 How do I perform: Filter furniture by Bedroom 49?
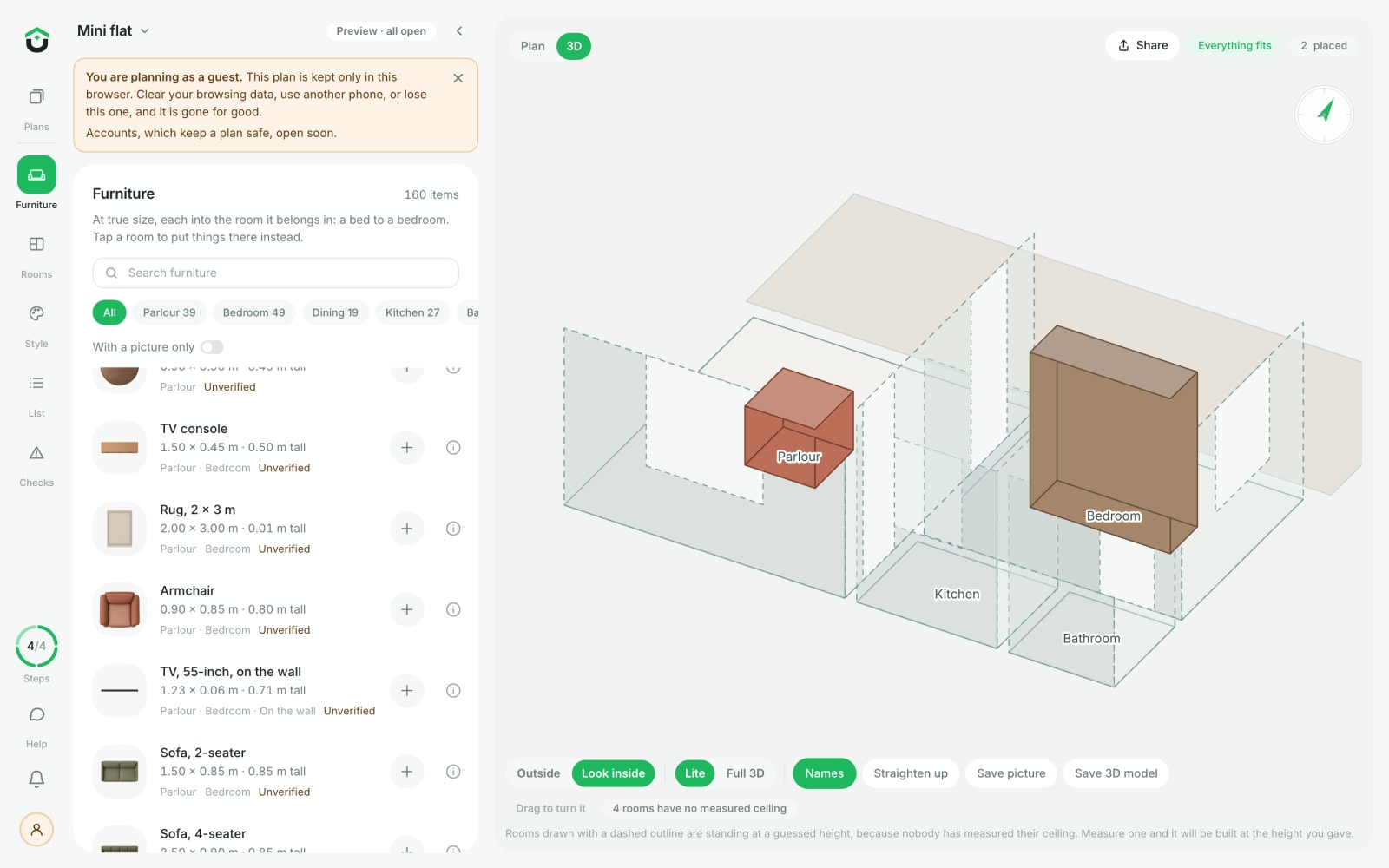pos(253,312)
